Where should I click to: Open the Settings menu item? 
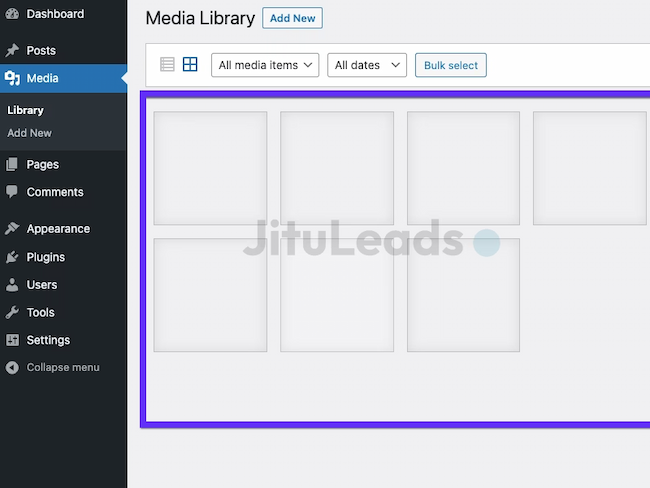coord(48,340)
